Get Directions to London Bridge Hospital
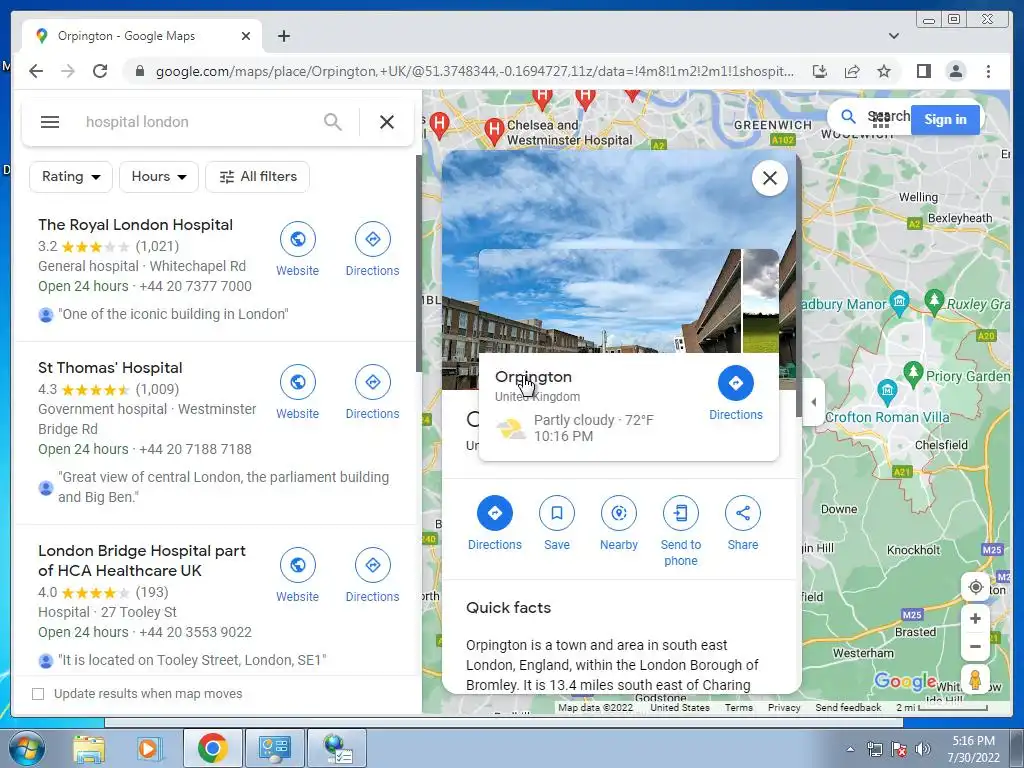 (x=372, y=577)
